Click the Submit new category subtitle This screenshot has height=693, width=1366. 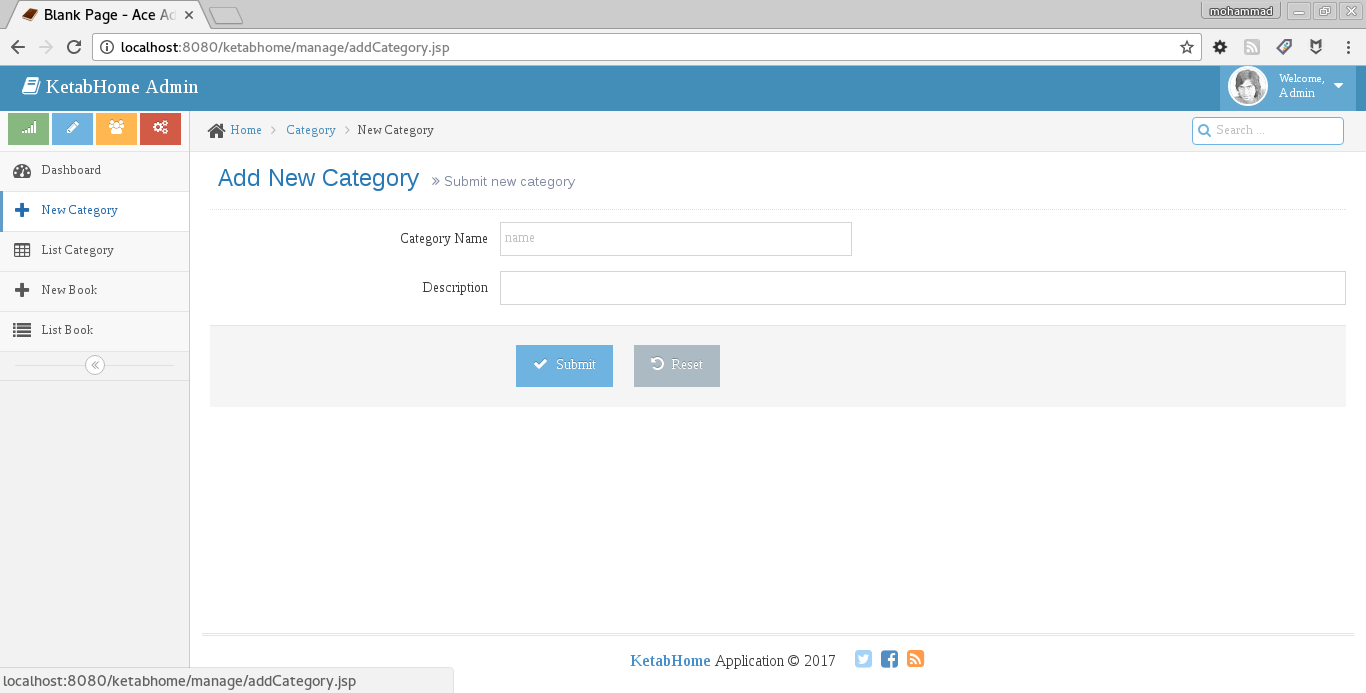[509, 182]
